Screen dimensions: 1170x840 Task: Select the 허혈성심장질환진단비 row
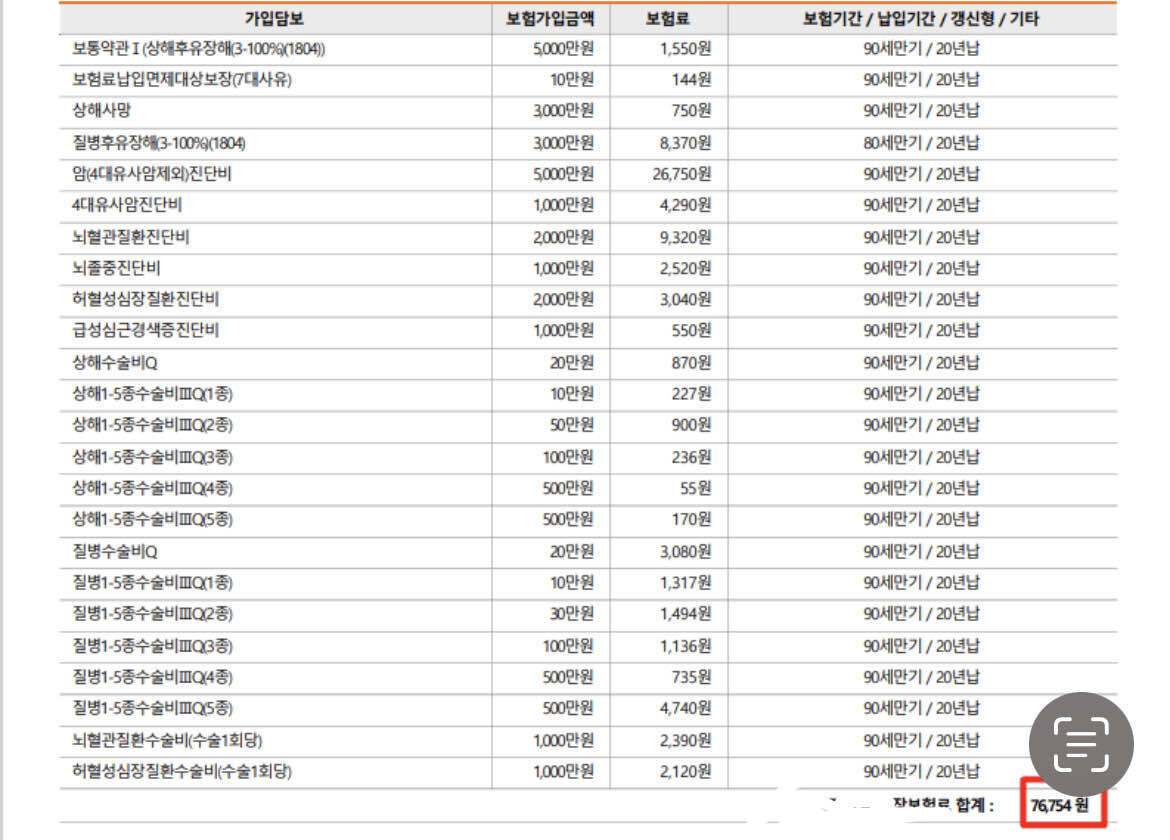588,299
